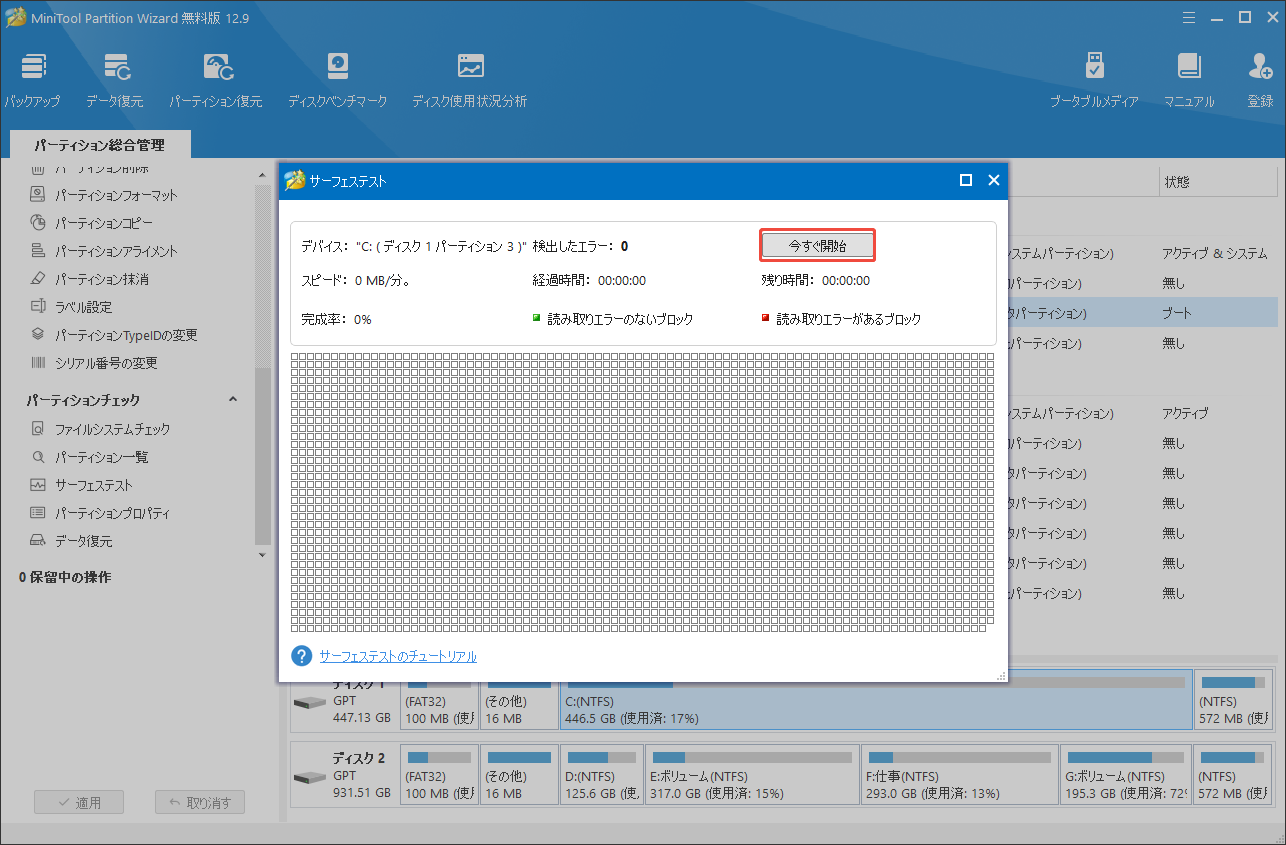1286x845 pixels.
Task: Close the サーフェステスト dialog
Action: click(x=994, y=180)
